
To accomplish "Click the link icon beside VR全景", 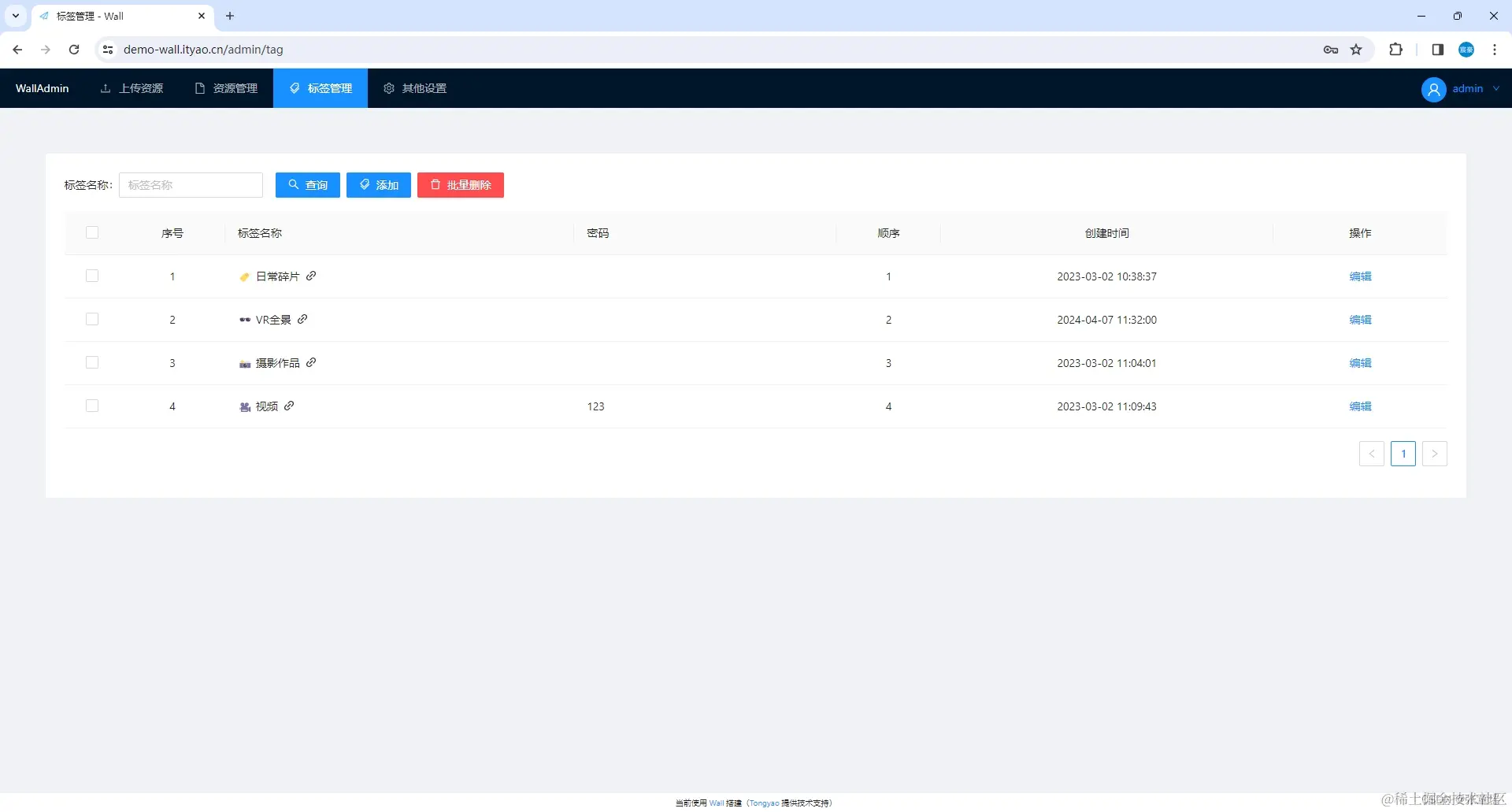I will [302, 319].
